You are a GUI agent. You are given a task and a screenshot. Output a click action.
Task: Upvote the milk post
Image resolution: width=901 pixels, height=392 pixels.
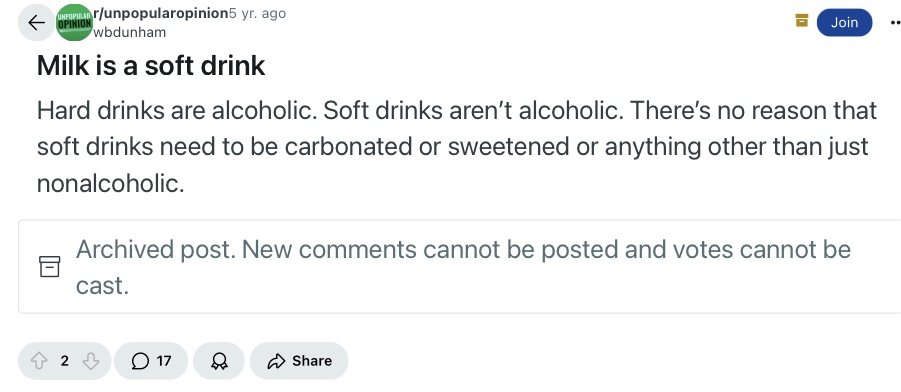tap(39, 361)
